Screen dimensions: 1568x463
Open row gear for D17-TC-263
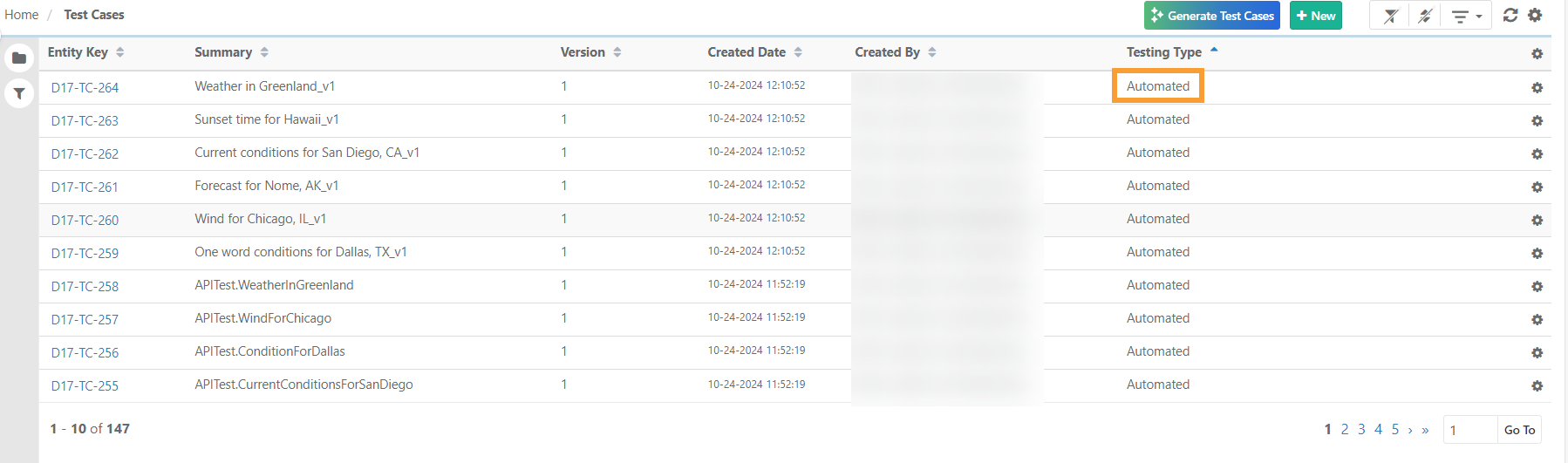(x=1537, y=121)
